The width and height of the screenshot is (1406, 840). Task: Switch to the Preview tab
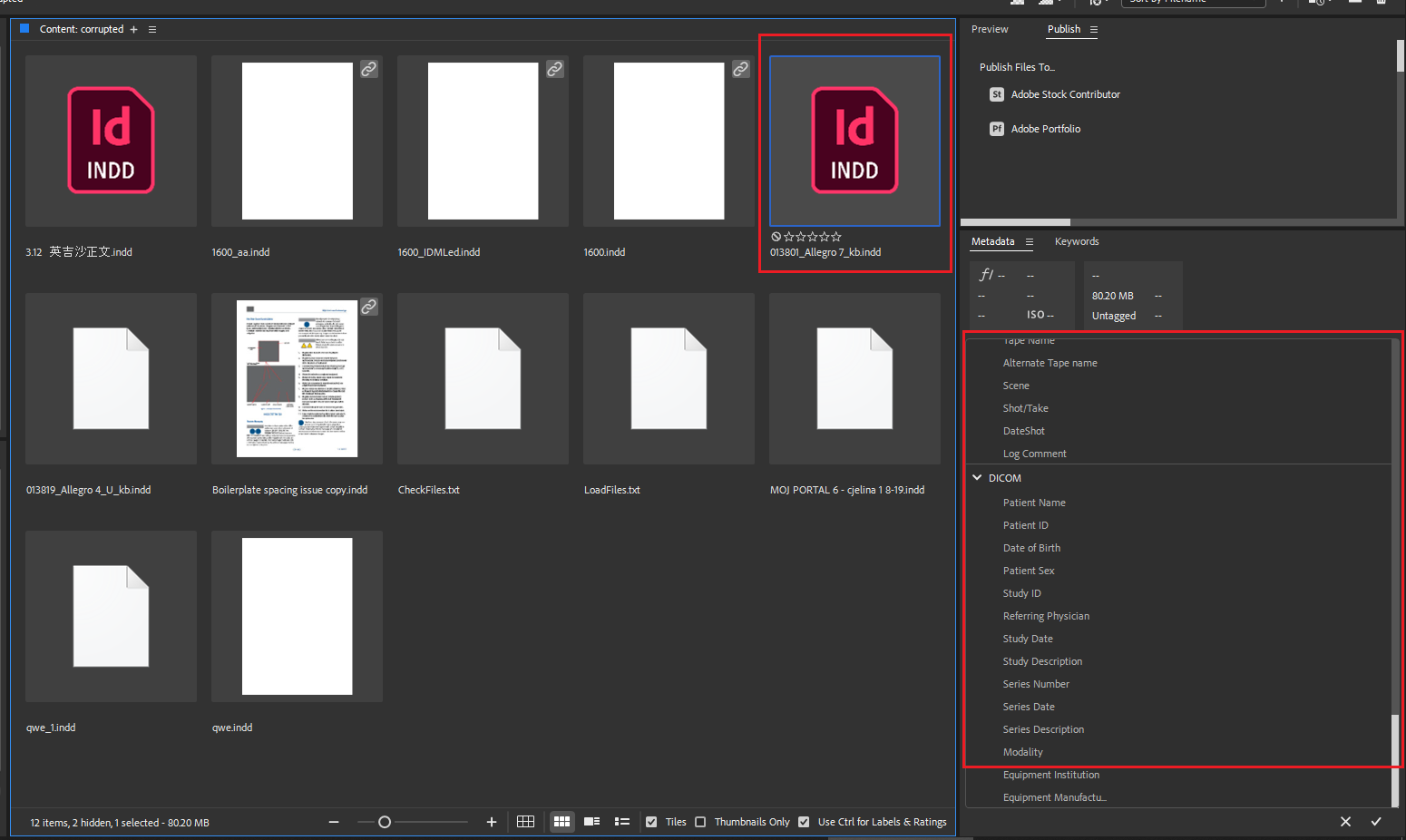click(990, 29)
